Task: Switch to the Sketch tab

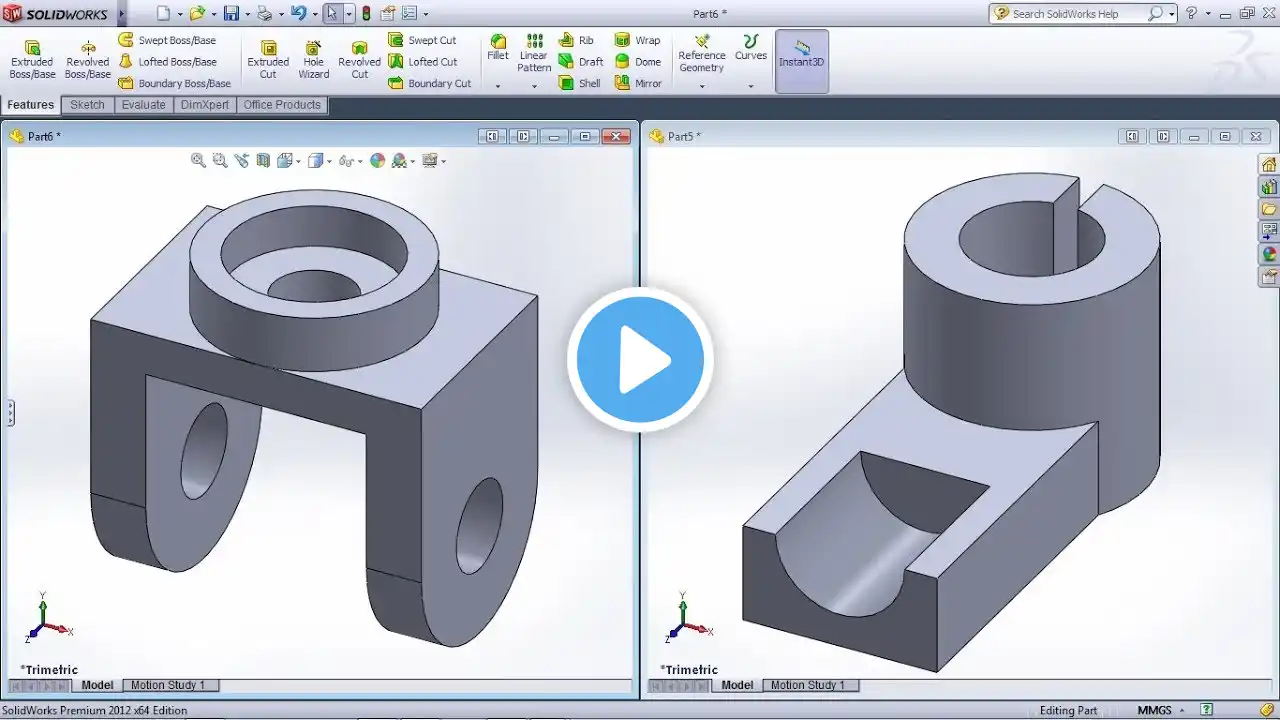Action: pyautogui.click(x=87, y=105)
